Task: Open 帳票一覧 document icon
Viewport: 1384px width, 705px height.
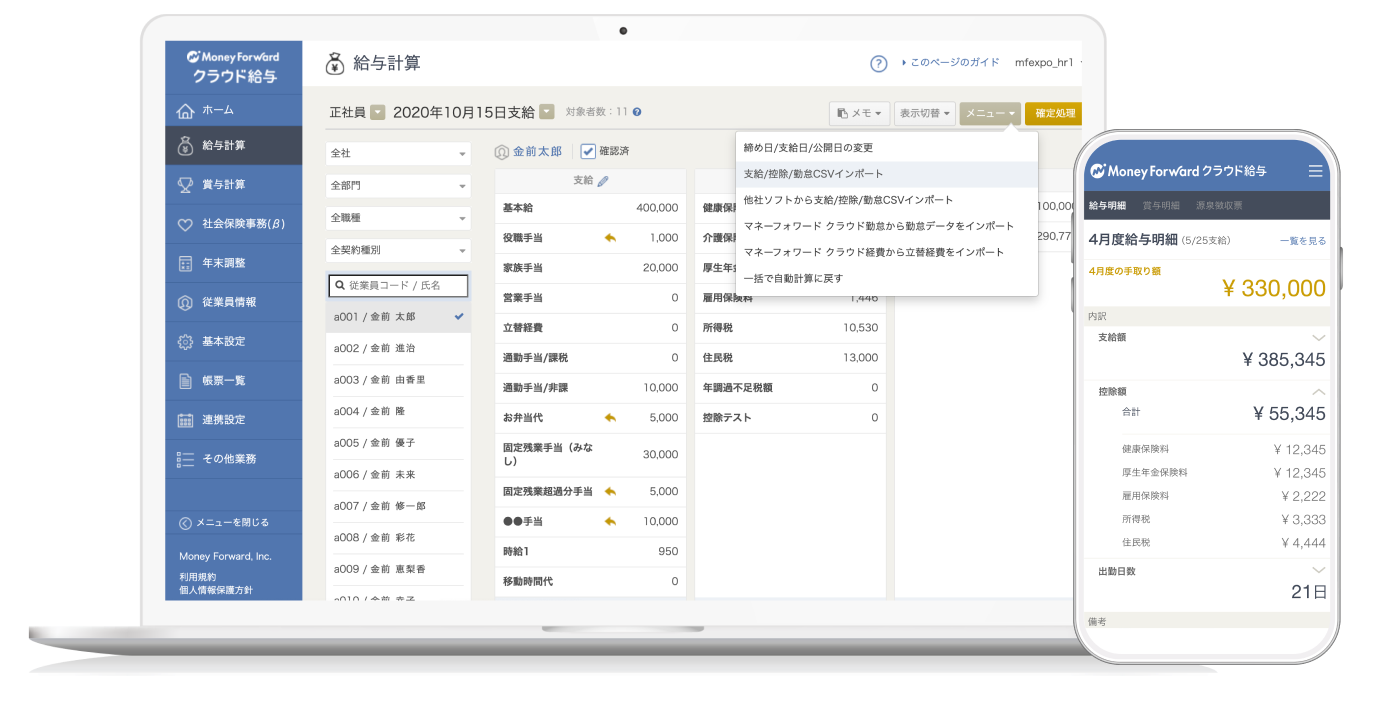Action: 185,381
